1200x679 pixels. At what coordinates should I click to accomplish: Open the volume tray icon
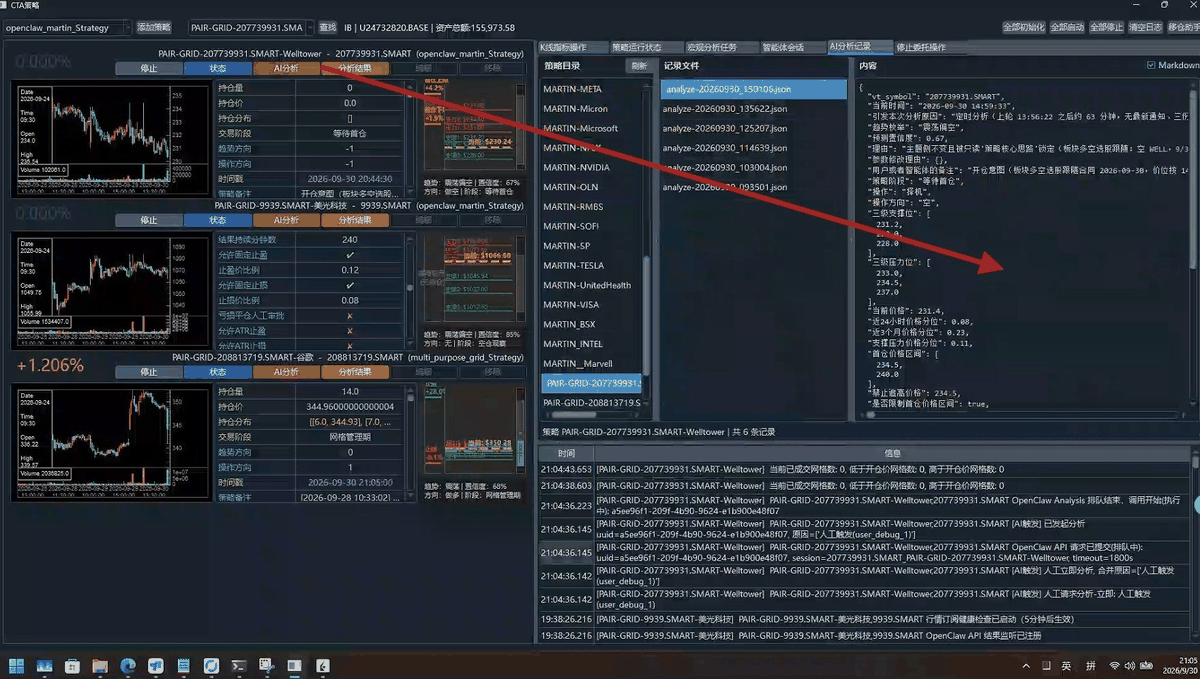(1130, 666)
